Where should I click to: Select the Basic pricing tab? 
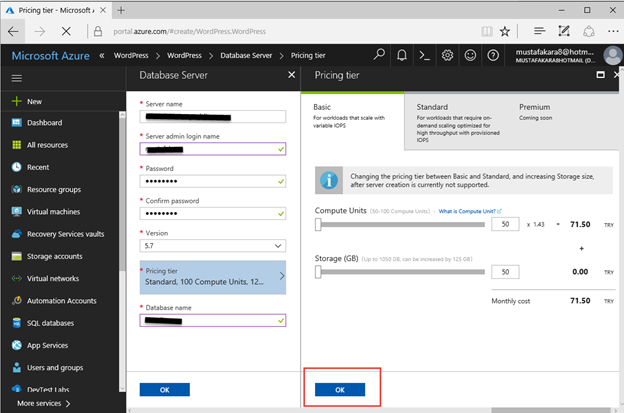352,121
